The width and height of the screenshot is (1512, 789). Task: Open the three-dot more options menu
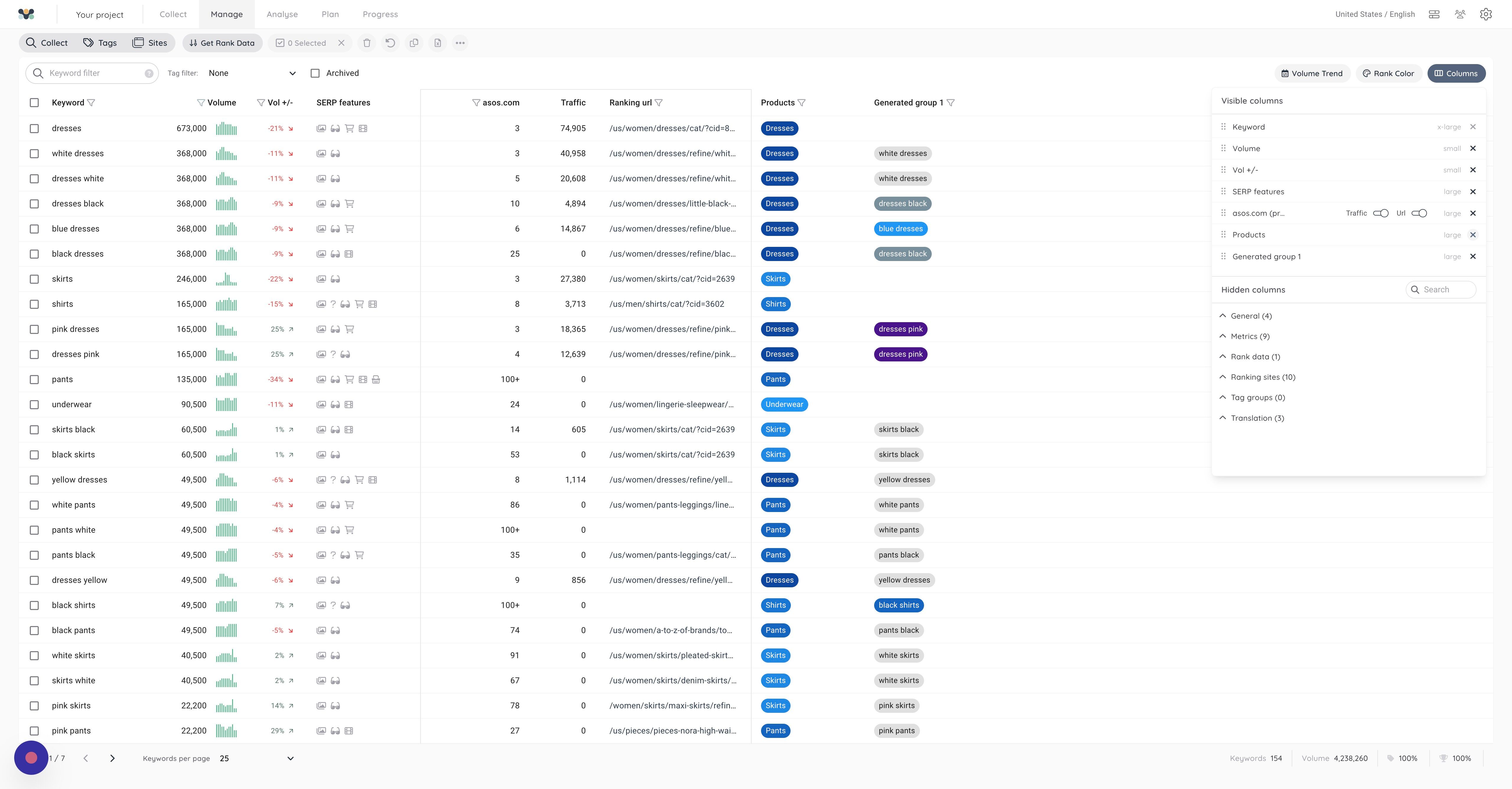(x=460, y=43)
